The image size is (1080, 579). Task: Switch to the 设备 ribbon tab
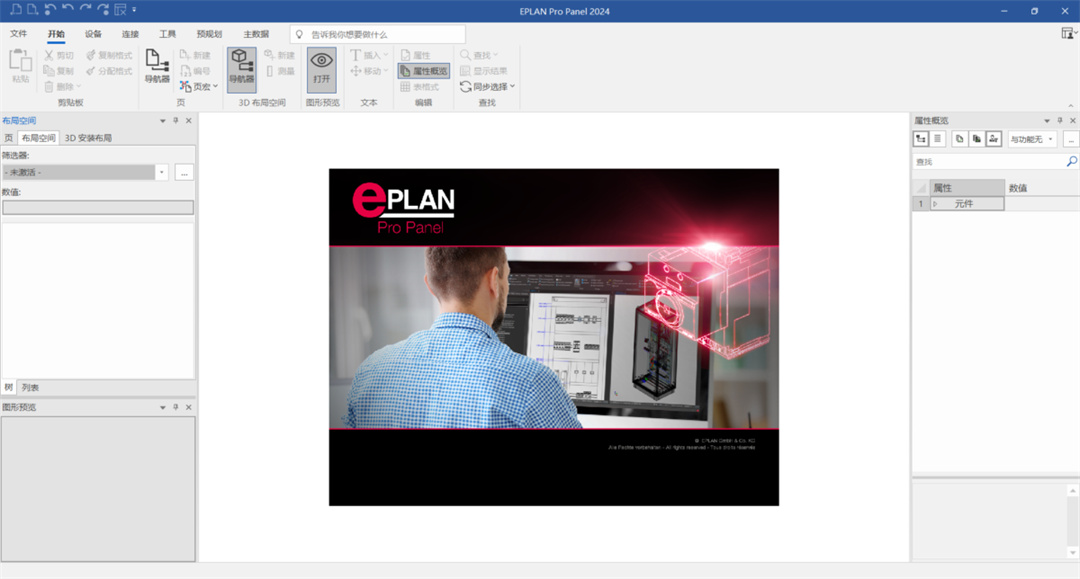click(93, 34)
